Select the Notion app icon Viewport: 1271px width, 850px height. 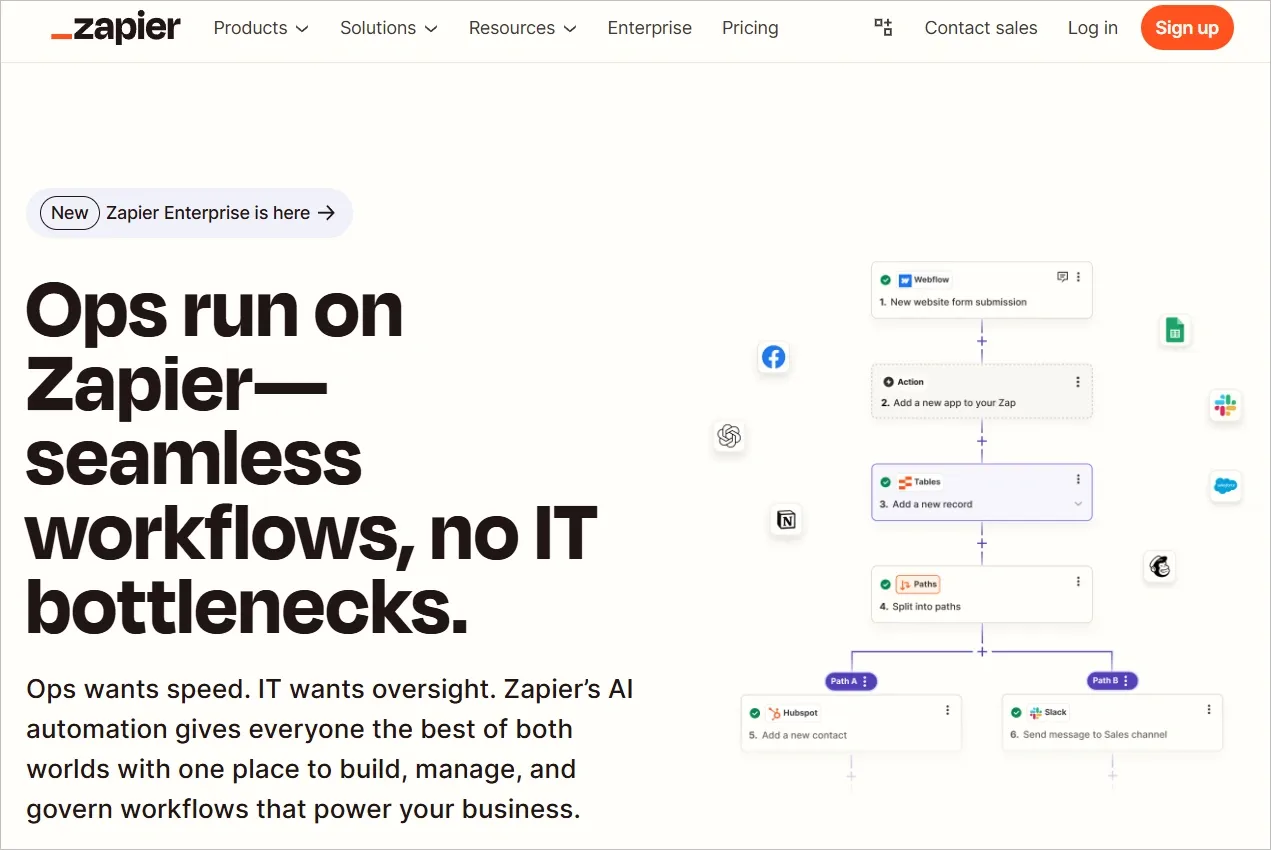[786, 520]
